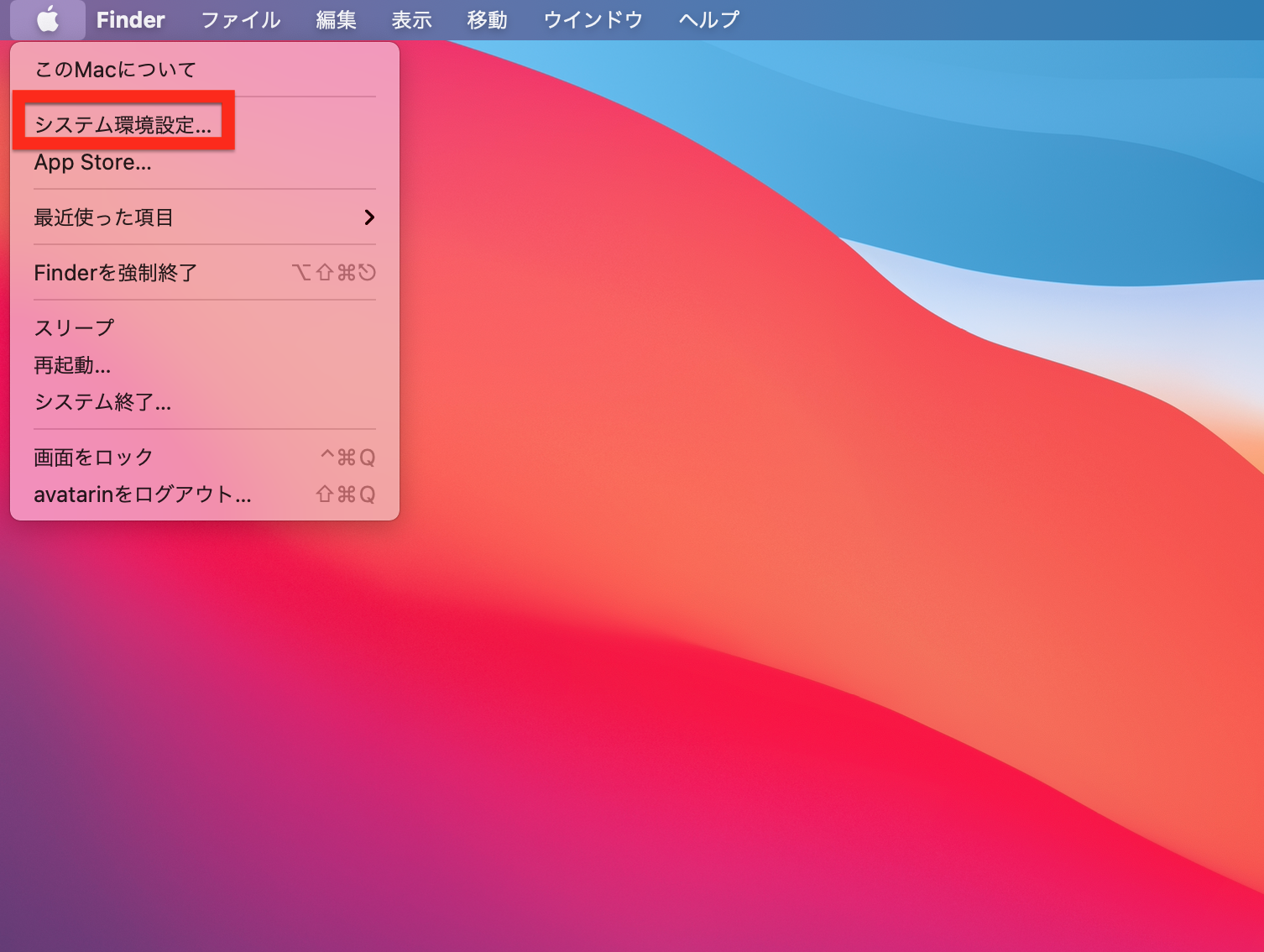Choose avatarinをログアウト... entry

click(205, 494)
